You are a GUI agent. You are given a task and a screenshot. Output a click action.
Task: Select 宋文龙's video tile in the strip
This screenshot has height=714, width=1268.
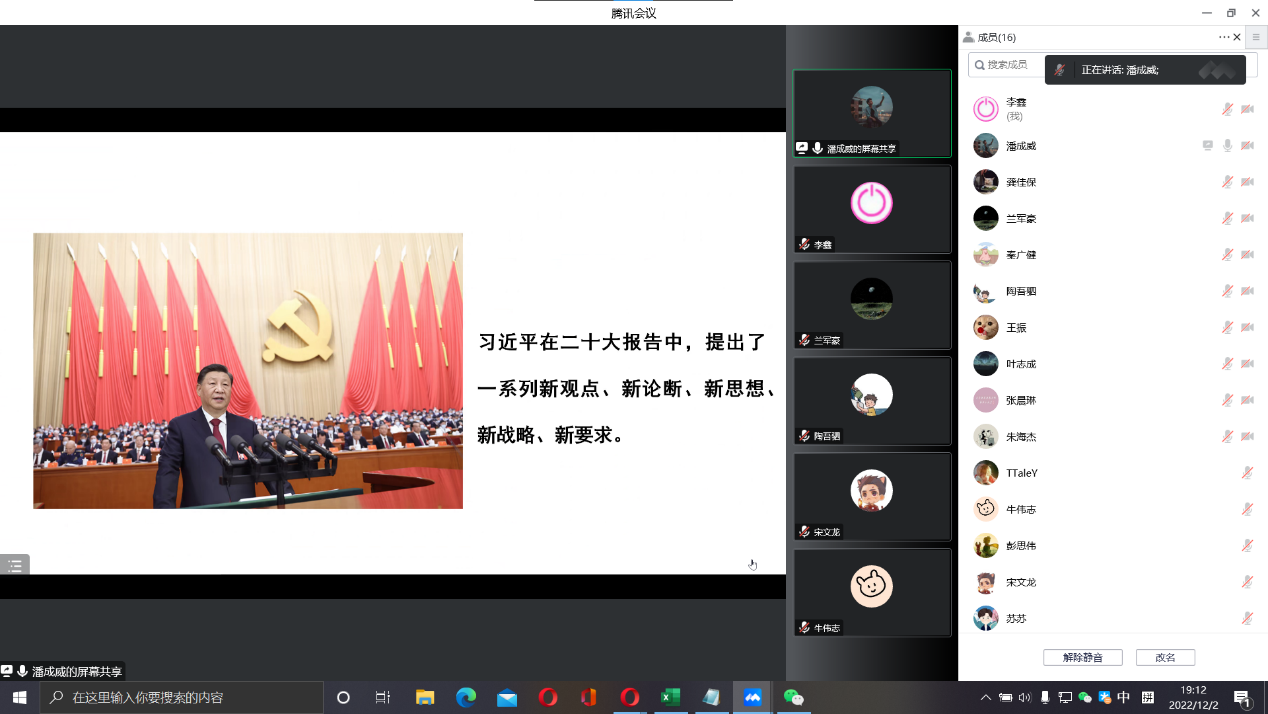[871, 496]
